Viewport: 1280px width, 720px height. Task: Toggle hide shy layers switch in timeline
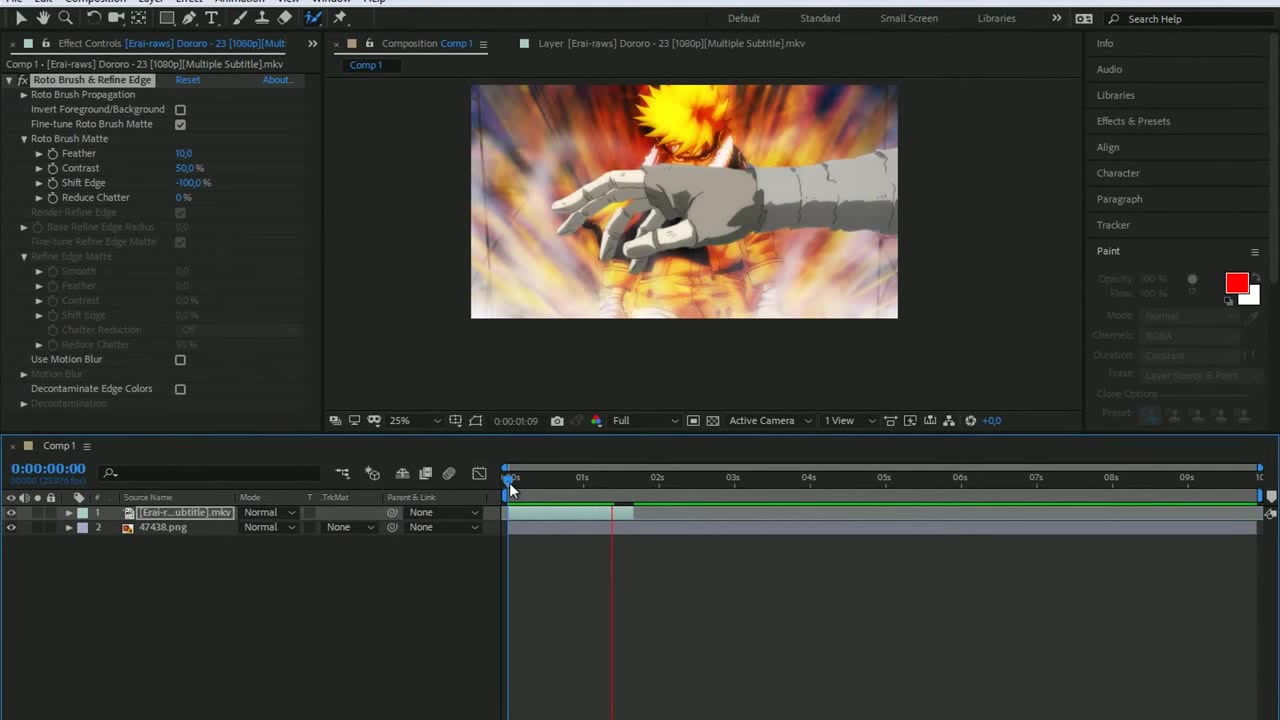[402, 473]
